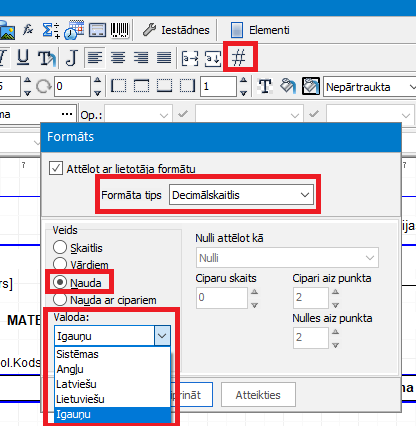416x426 pixels.
Task: Collapse the Valoda language dropdown
Action: tap(162, 336)
